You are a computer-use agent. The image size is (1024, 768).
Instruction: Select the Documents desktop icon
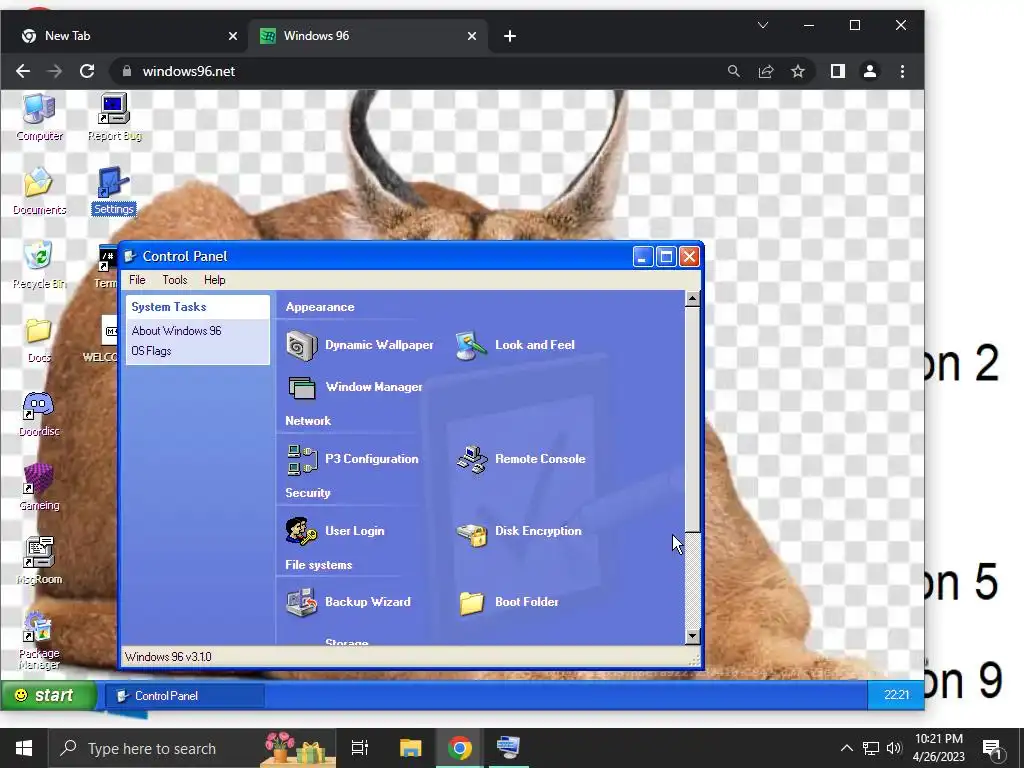point(39,191)
